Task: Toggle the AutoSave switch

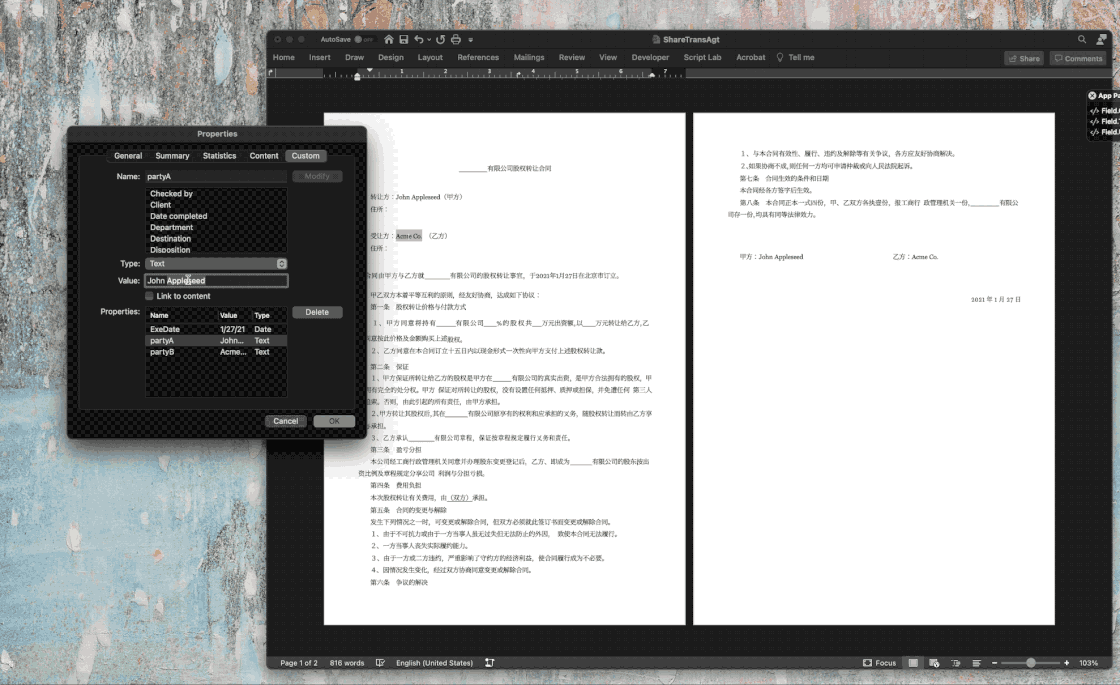Action: (x=364, y=39)
